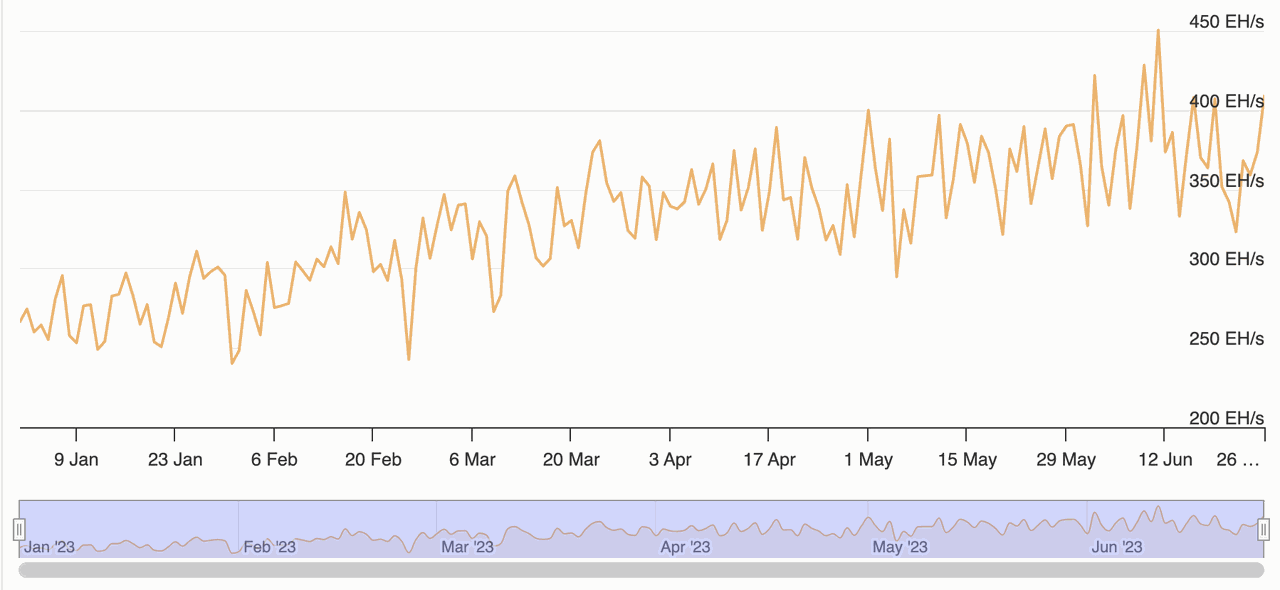Screen dimensions: 1280x590
Task: Click the 'Jun '23' navigator label
Action: coord(1117,547)
